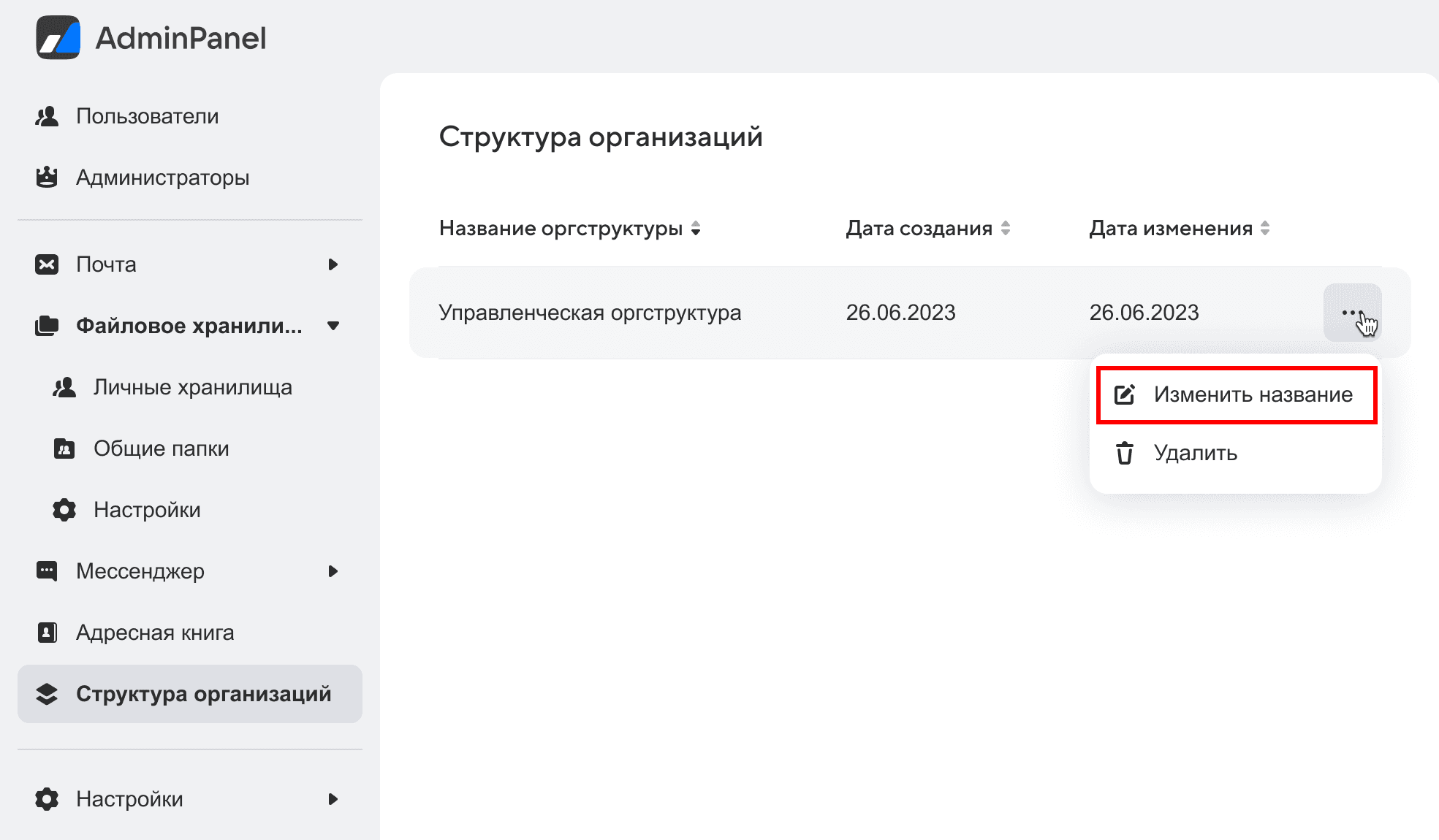Click the Мессенджер chat bubble icon

(47, 571)
